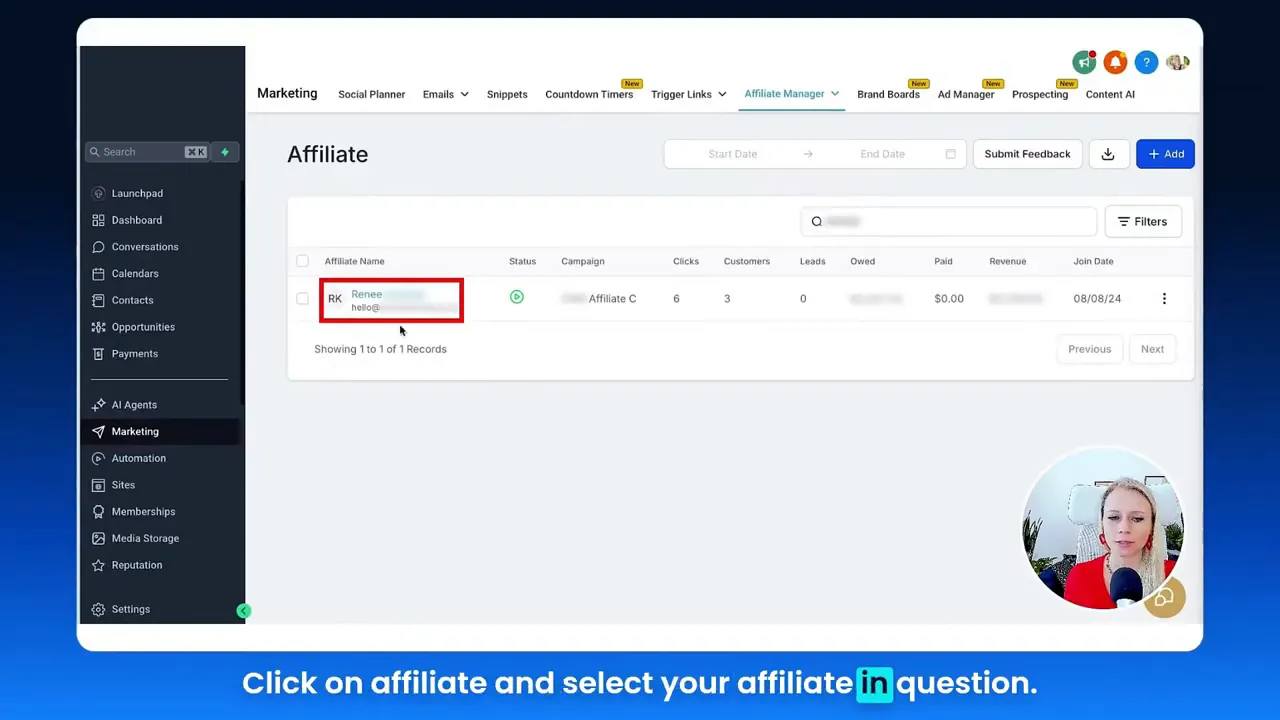The image size is (1280, 720).
Task: Open the three-dot menu for Renee
Action: [x=1164, y=298]
